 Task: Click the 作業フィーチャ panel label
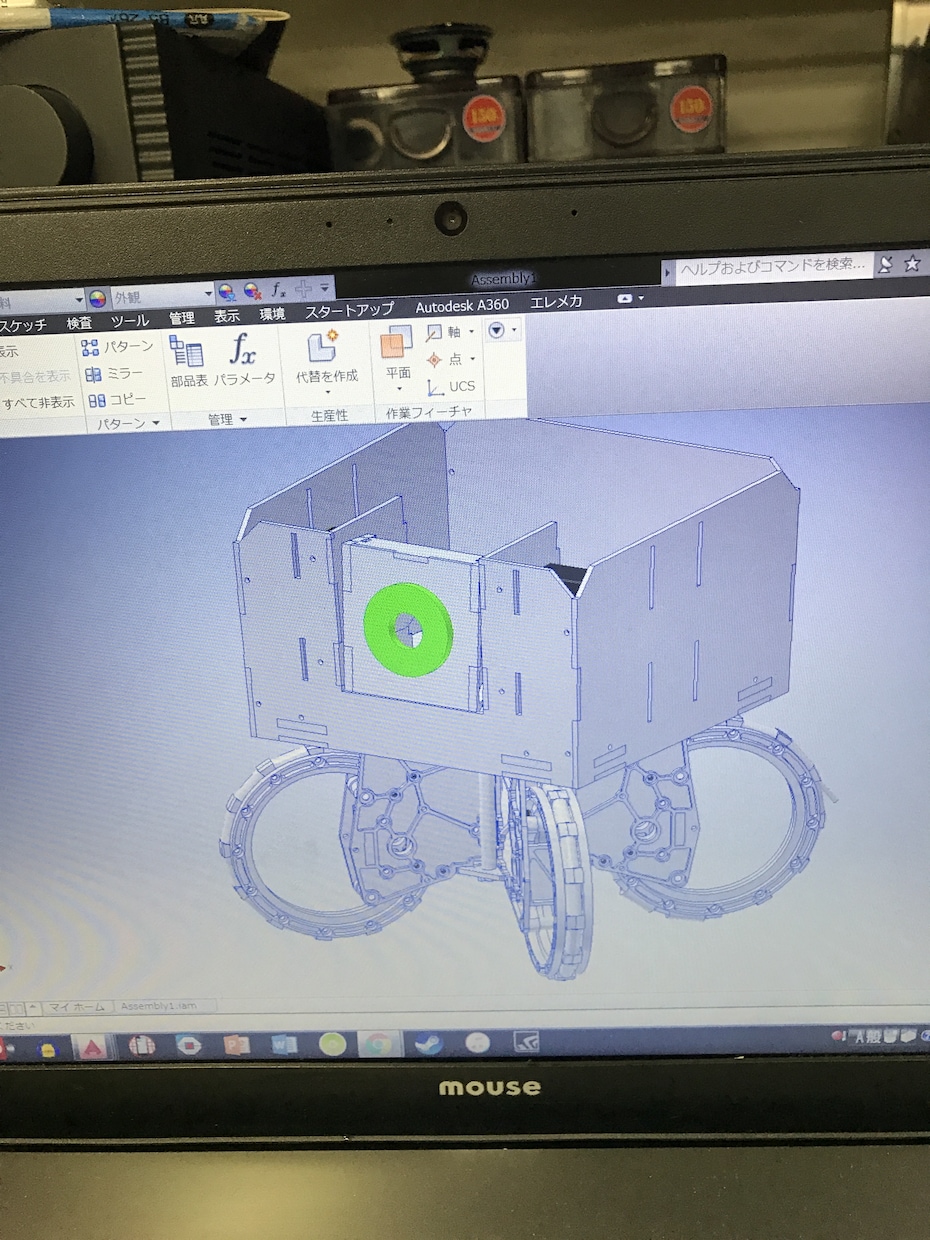click(x=430, y=412)
